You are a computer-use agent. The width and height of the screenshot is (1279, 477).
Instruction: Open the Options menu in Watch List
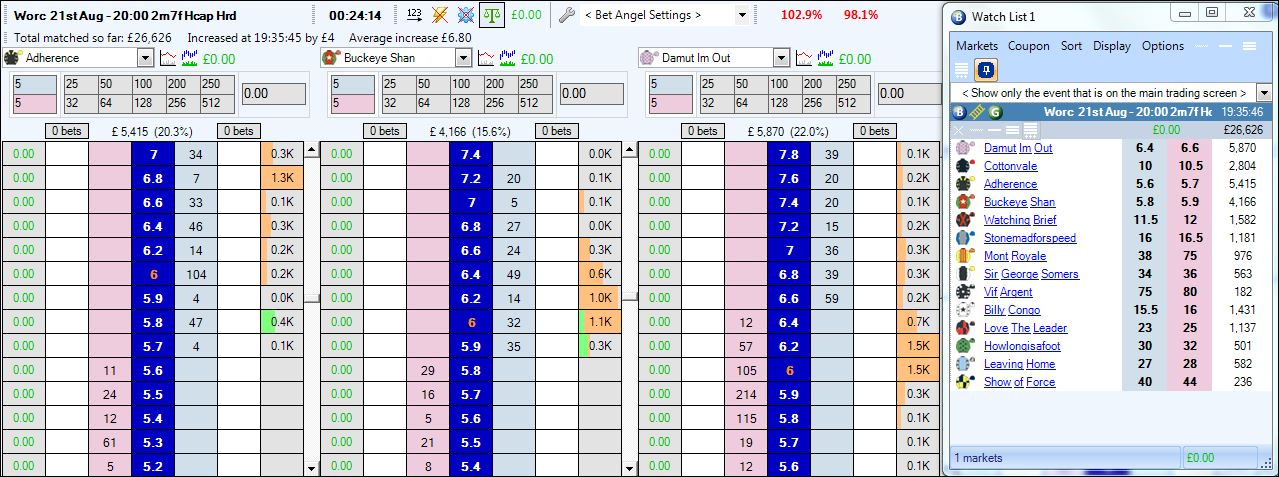(1162, 46)
